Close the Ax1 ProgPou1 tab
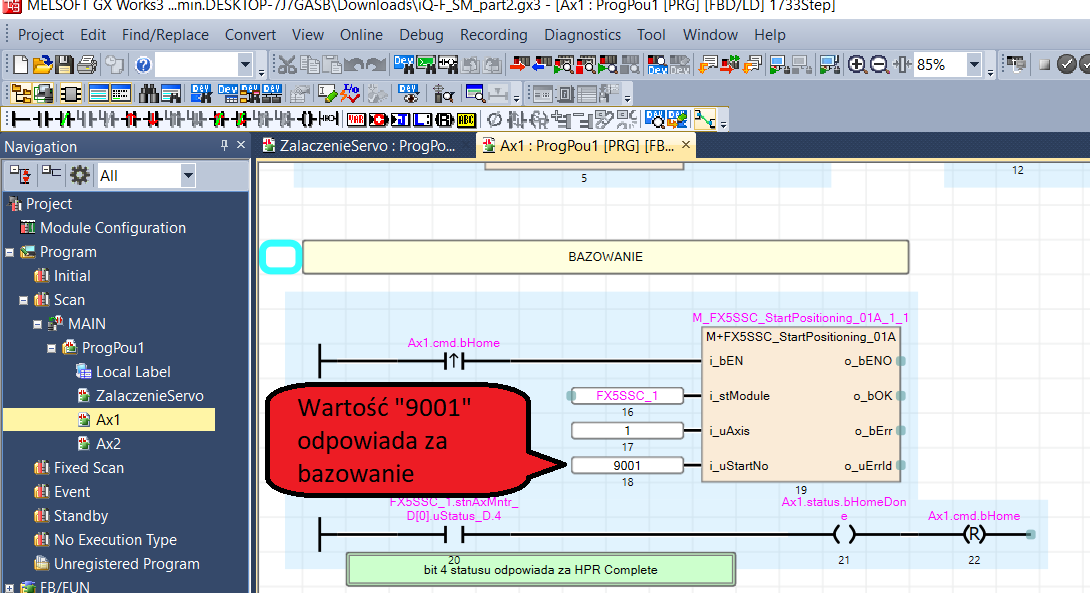 [685, 145]
